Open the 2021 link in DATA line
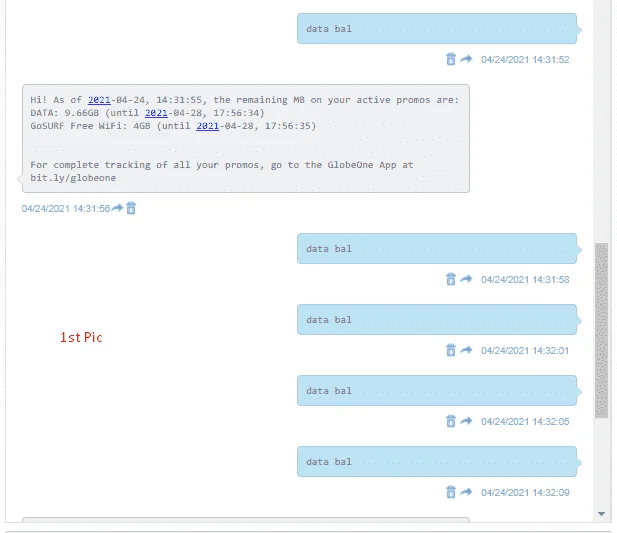Image resolution: width=617 pixels, height=533 pixels. [x=156, y=113]
